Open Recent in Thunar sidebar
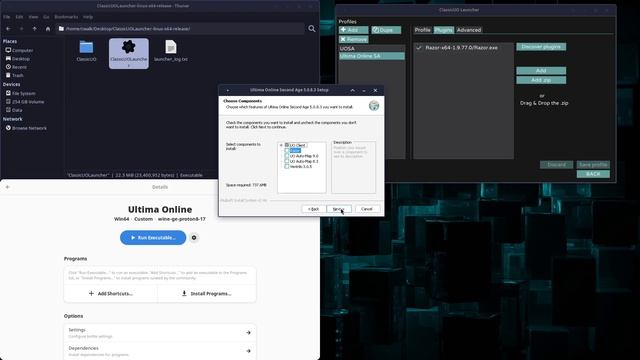Screen dimensions: 640x360 click(x=16, y=67)
